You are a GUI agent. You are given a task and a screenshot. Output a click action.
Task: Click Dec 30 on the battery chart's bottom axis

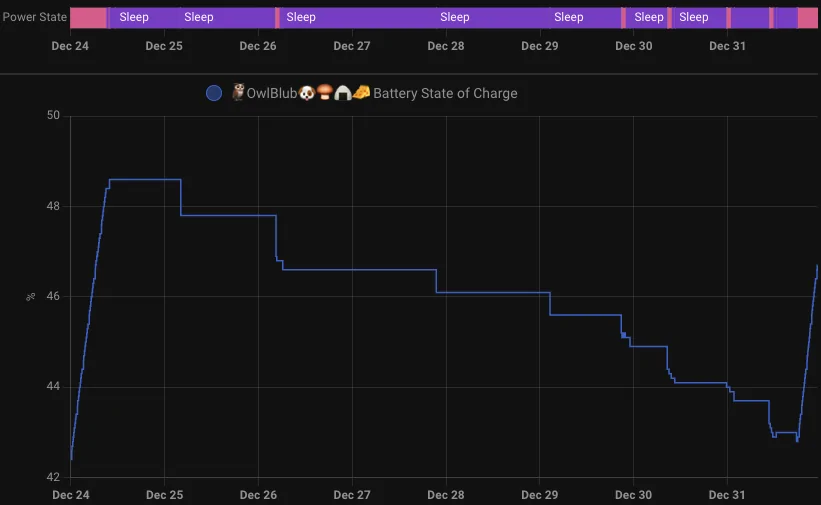[x=633, y=495]
